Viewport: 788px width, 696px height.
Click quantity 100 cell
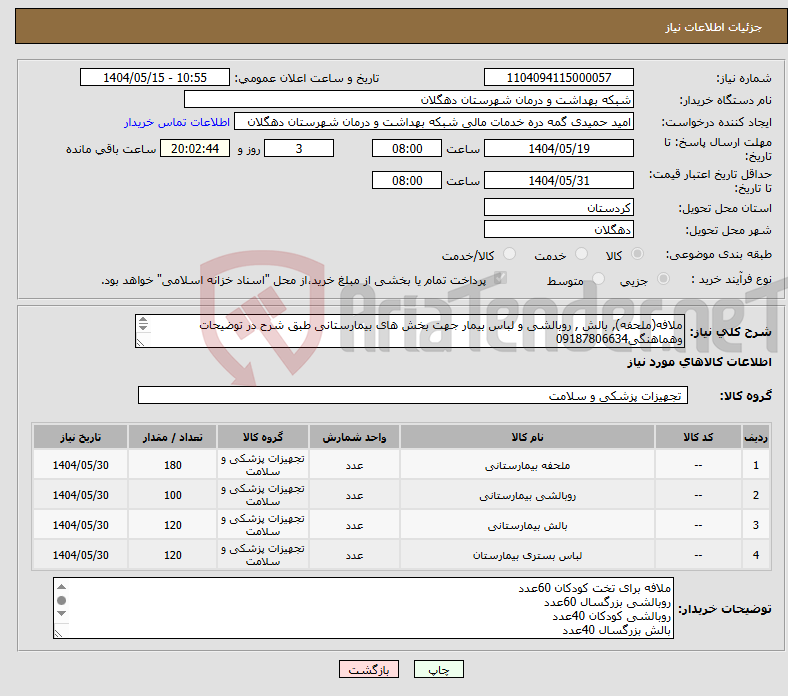[172, 495]
